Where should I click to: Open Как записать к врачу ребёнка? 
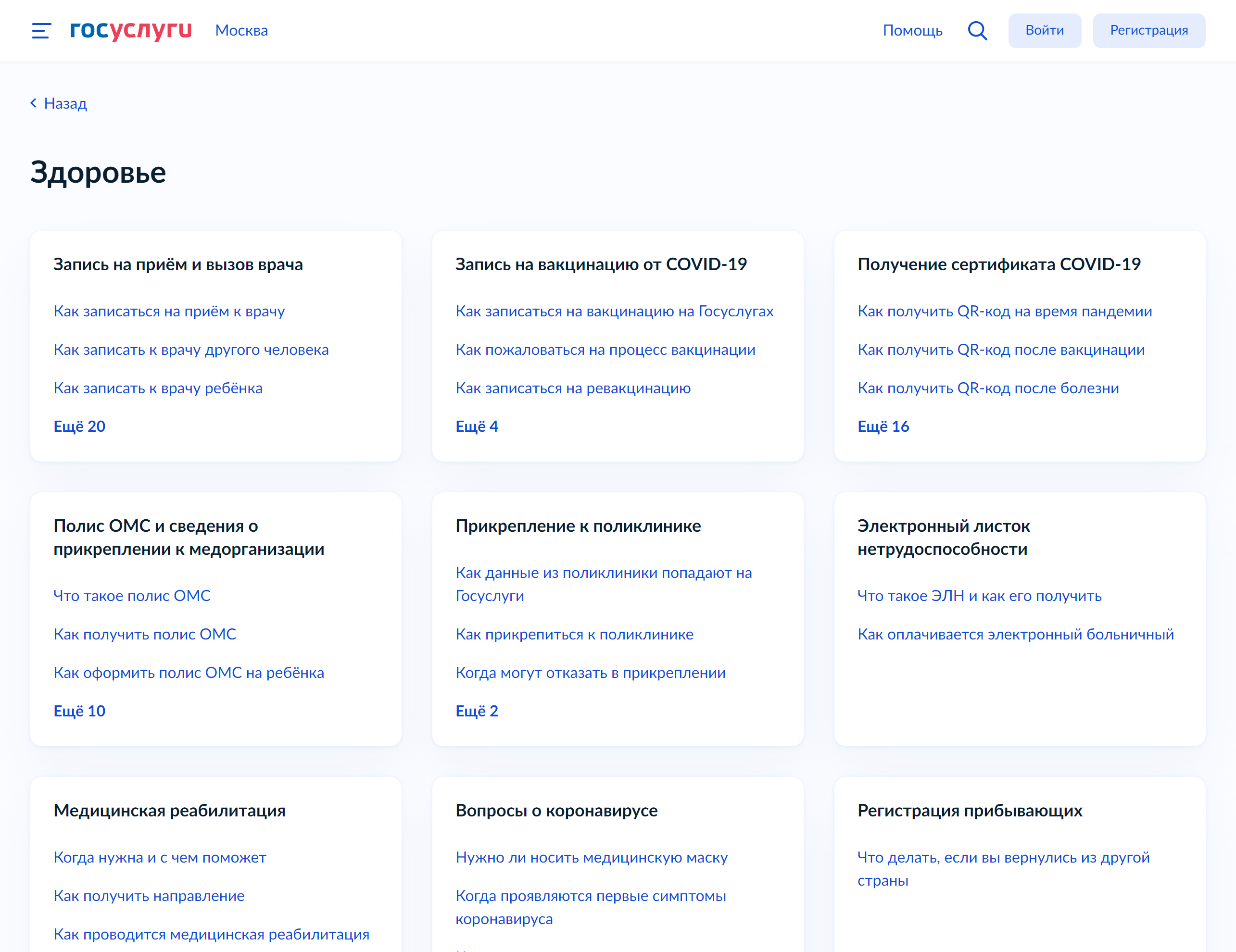pos(158,388)
